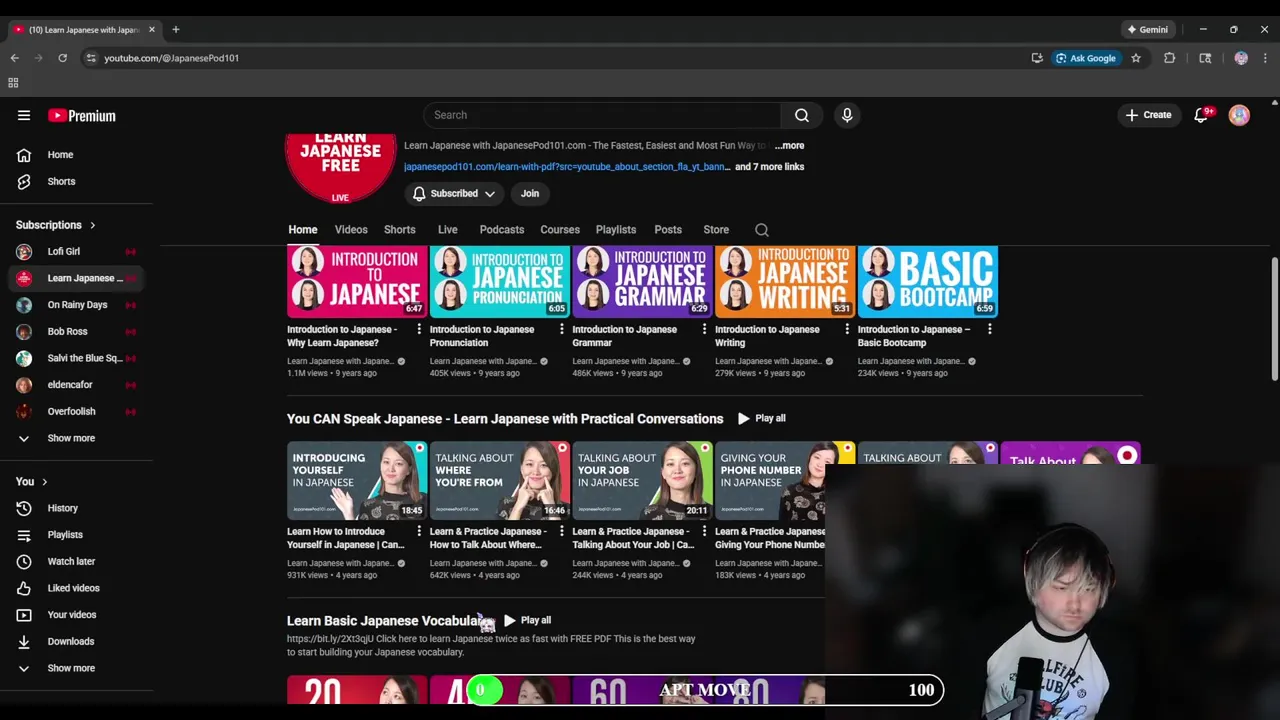This screenshot has height=720, width=1280.
Task: Open Overfoolish subscription channel
Action: (76, 411)
